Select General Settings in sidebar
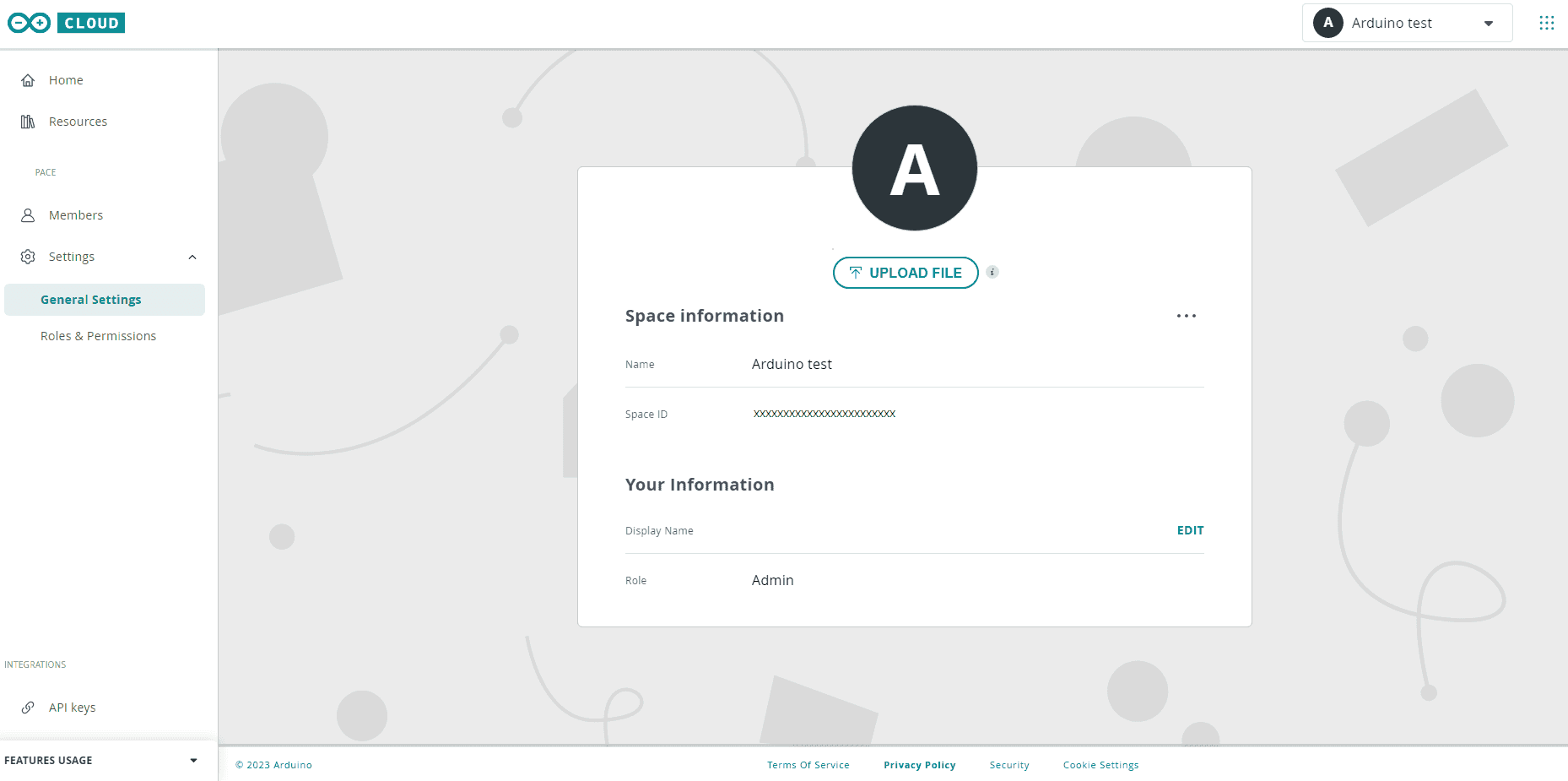The width and height of the screenshot is (1568, 781). [x=91, y=300]
